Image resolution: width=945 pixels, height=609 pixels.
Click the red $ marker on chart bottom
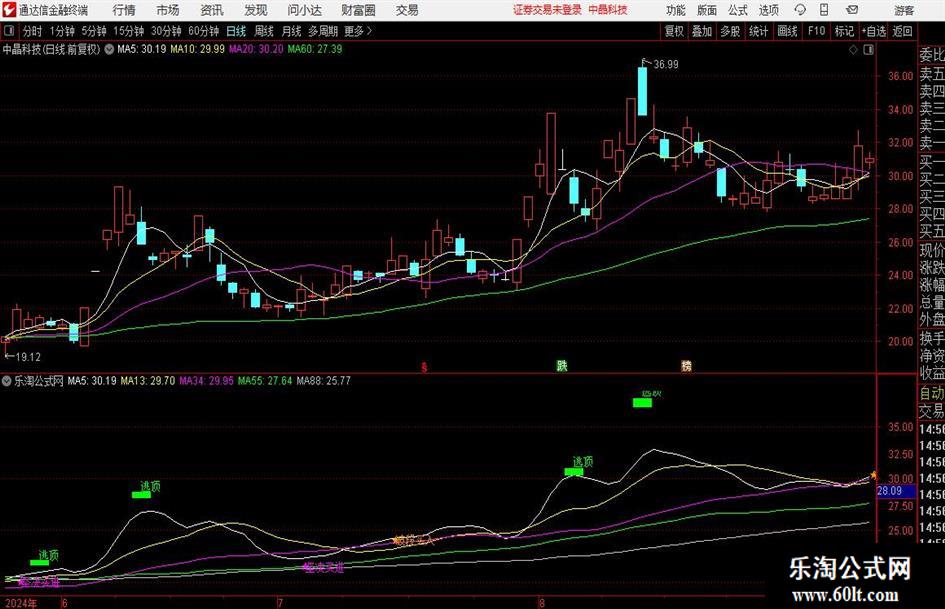click(x=424, y=367)
